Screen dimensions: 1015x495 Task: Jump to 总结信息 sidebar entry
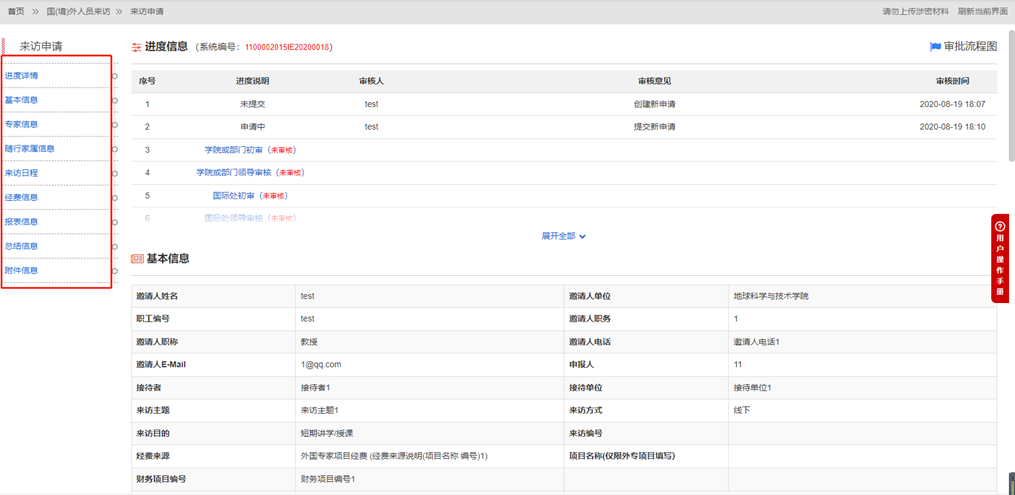[x=22, y=246]
